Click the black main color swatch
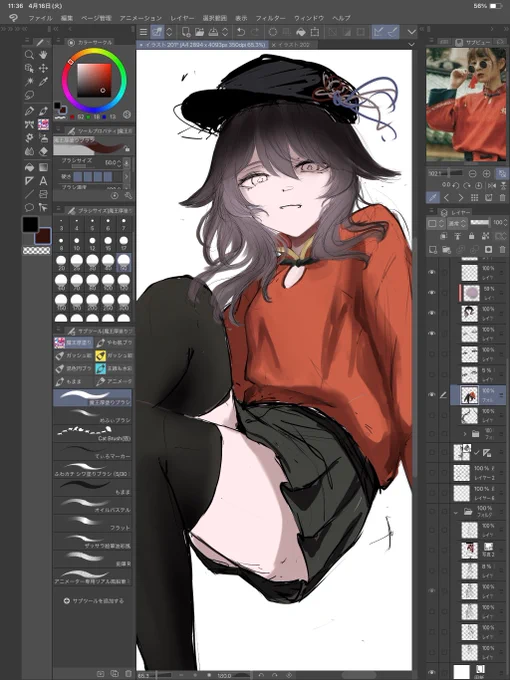Screen dimensions: 510x680 click(30, 224)
